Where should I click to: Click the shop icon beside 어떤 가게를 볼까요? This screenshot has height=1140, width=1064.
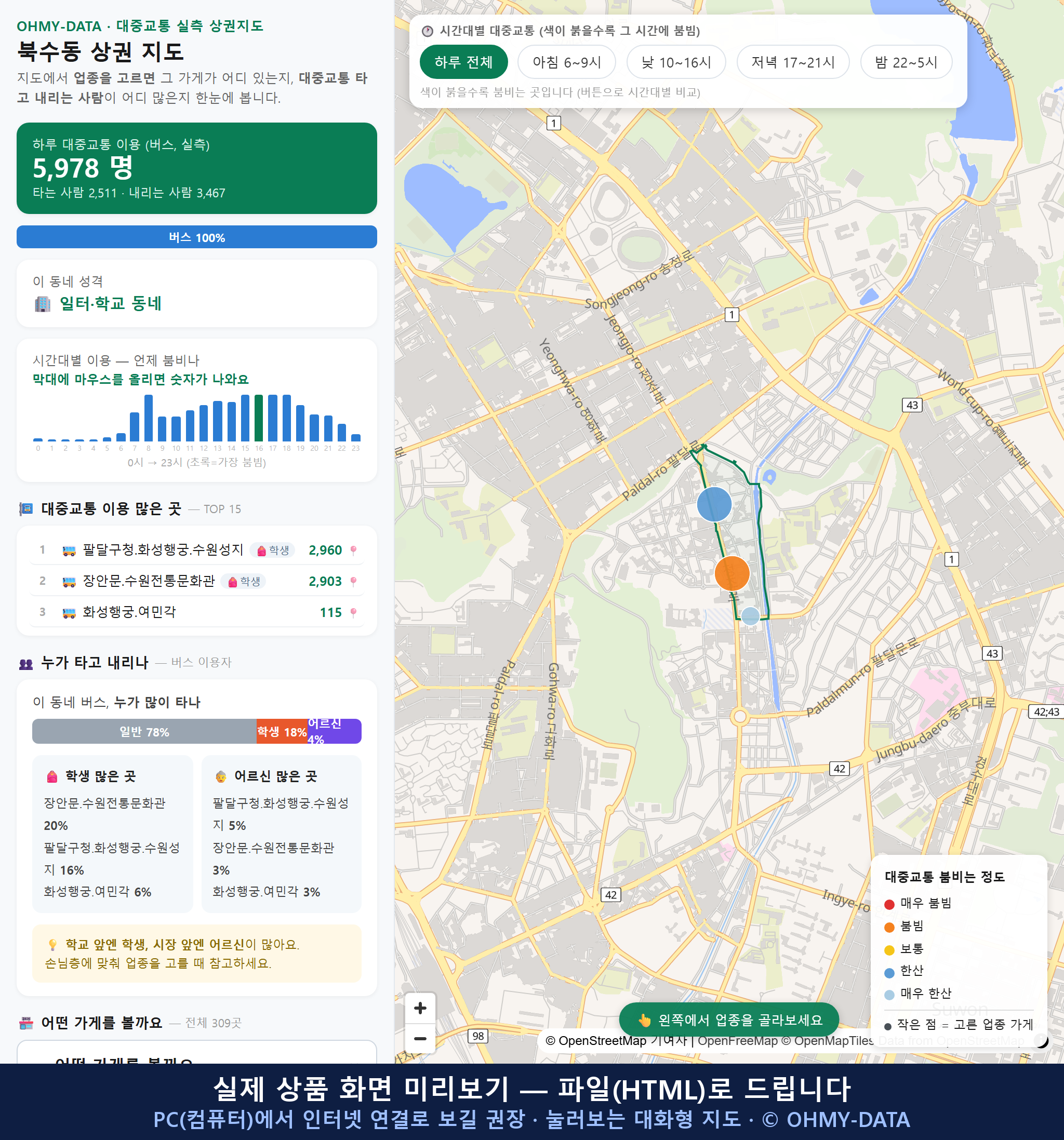26,1023
